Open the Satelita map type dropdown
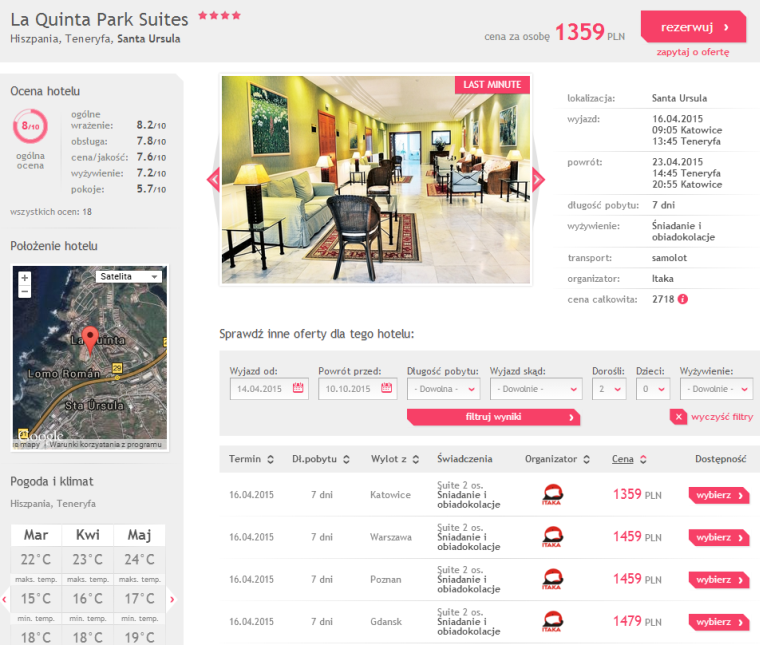 pyautogui.click(x=129, y=277)
